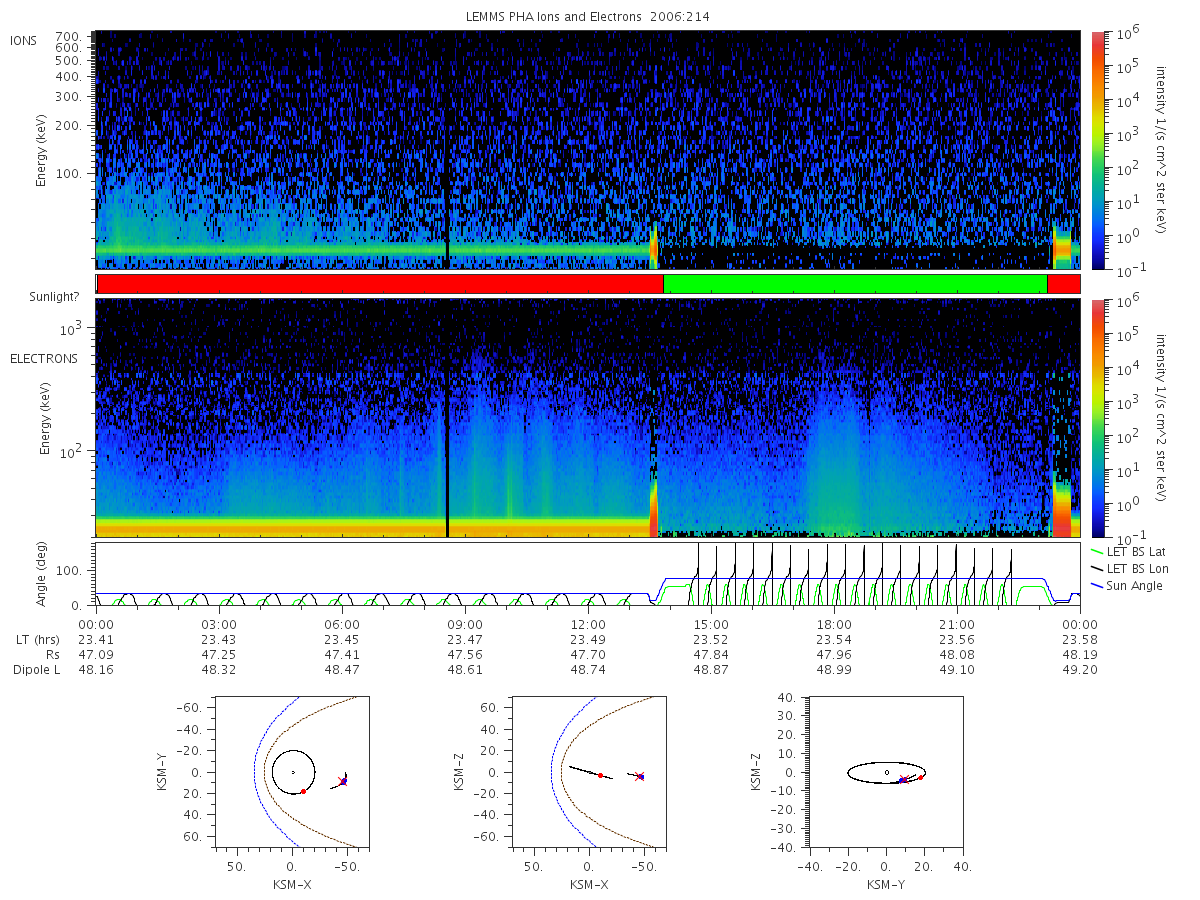Open the KSM-Z versus KSM-Y orbit plot
The height and width of the screenshot is (900, 1200).
tap(886, 772)
